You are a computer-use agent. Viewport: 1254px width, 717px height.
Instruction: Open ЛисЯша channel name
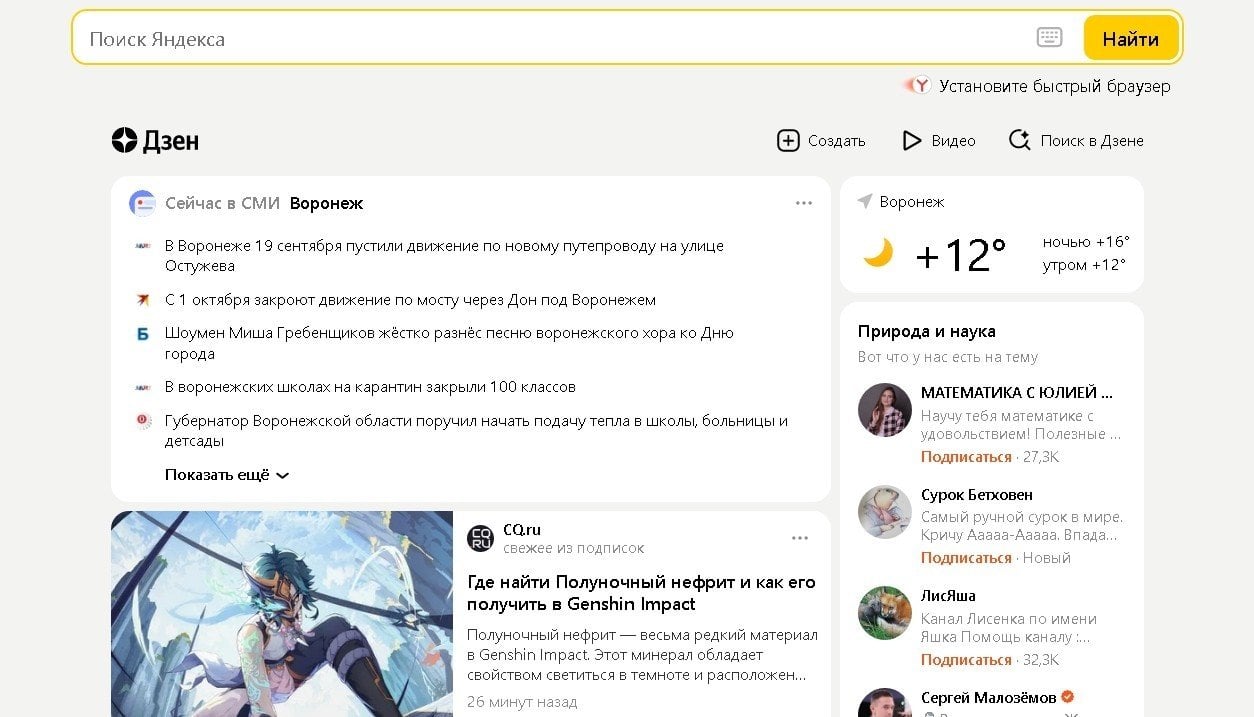948,596
